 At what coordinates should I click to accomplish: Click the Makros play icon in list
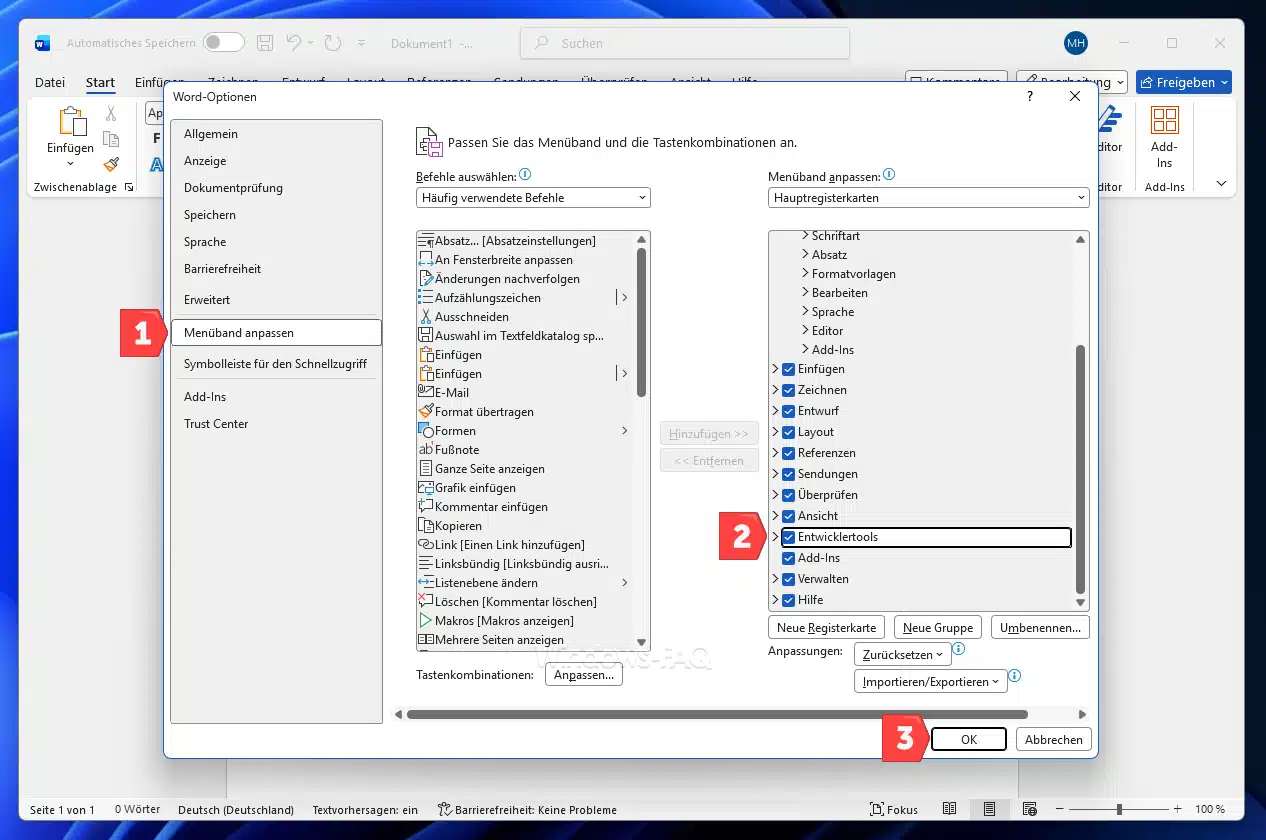[426, 621]
